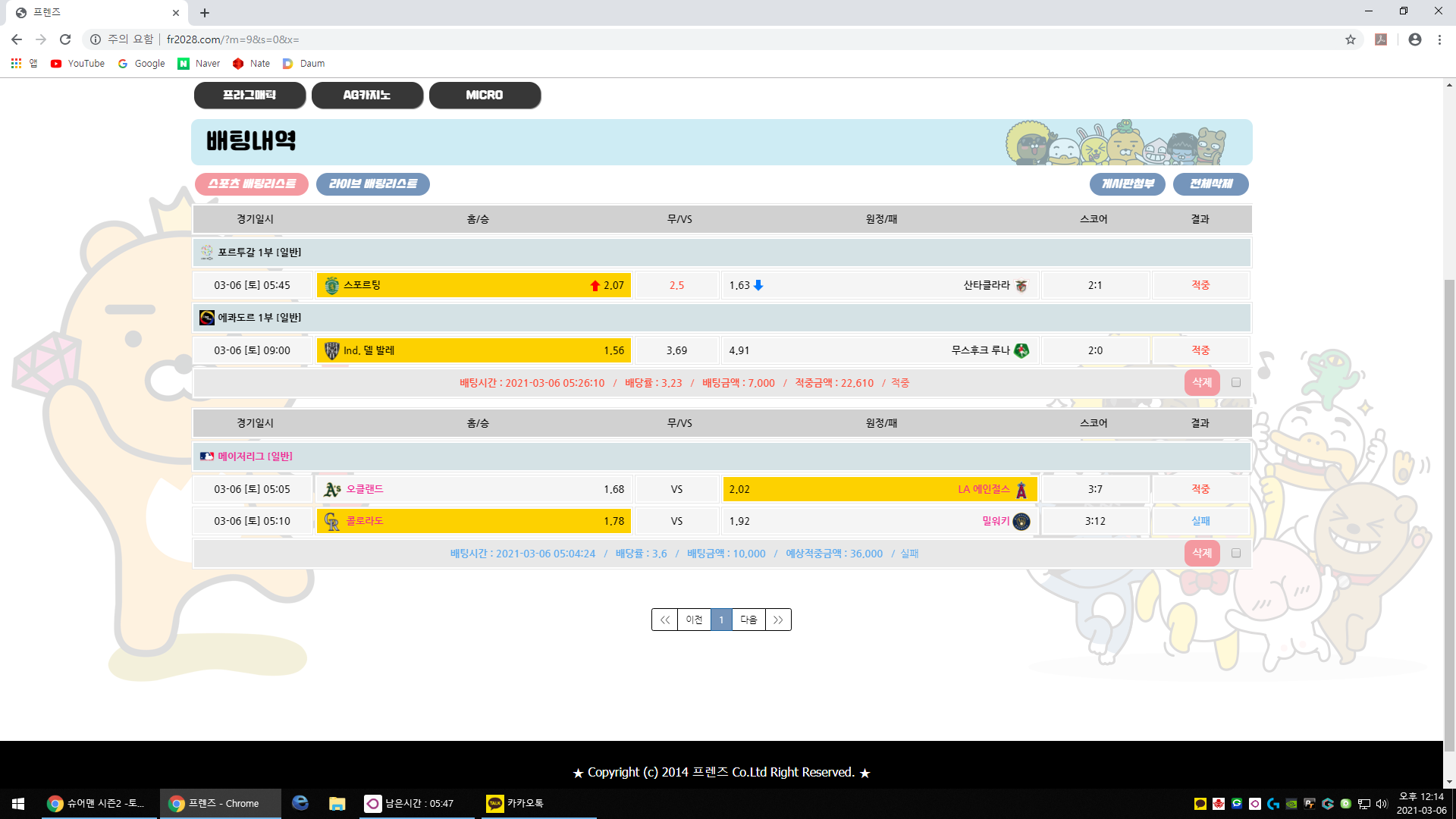The width and height of the screenshot is (1456, 819).
Task: Click the bookmark star icon in address bar
Action: click(1351, 39)
